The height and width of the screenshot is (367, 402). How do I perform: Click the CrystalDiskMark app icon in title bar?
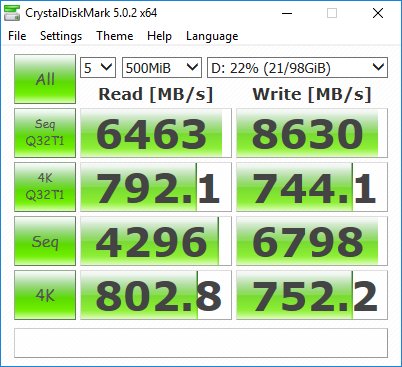[x=12, y=13]
